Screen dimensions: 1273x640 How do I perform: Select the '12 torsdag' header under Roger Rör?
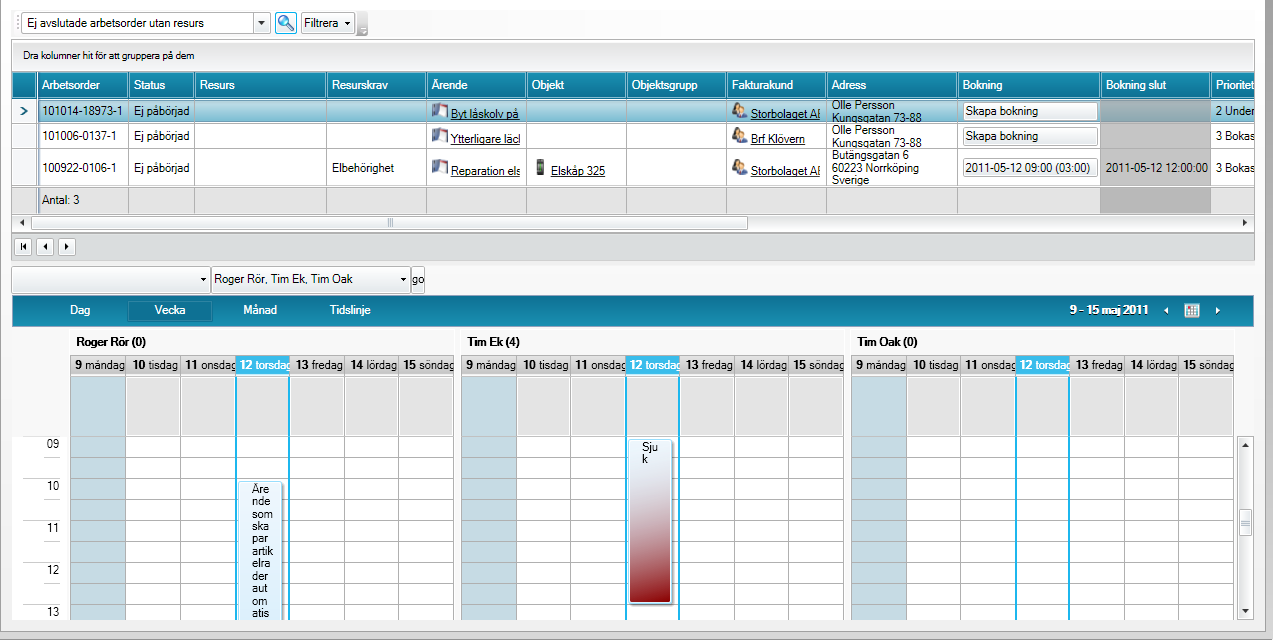pos(263,365)
